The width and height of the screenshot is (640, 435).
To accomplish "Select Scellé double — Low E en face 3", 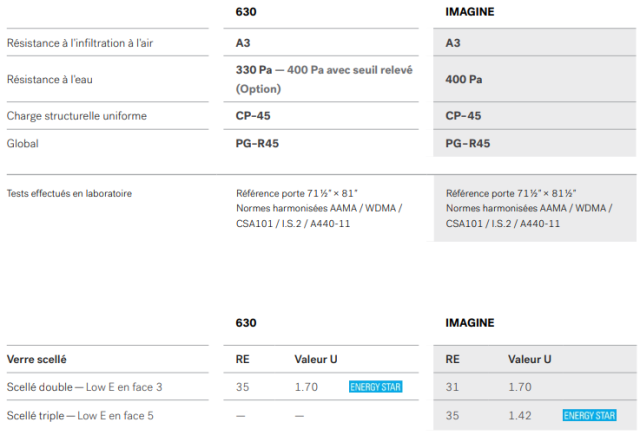I will click(84, 387).
